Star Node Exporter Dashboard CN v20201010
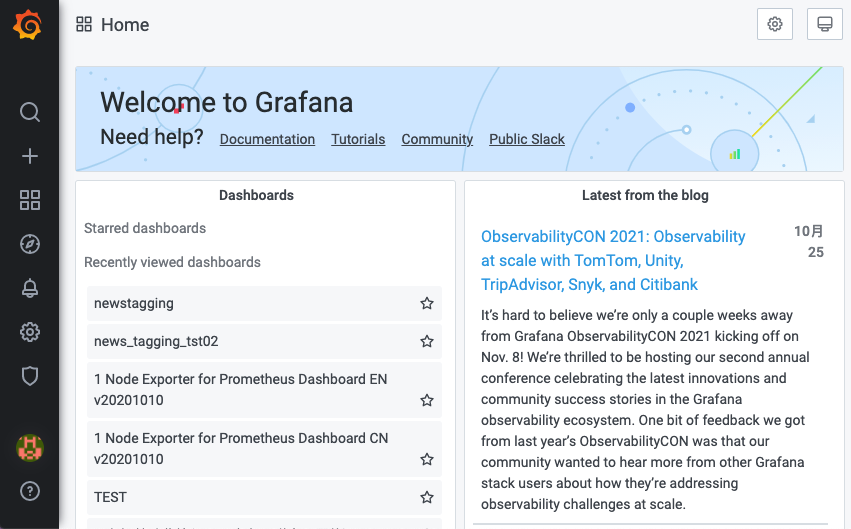Viewport: 851px width, 529px height. [427, 460]
